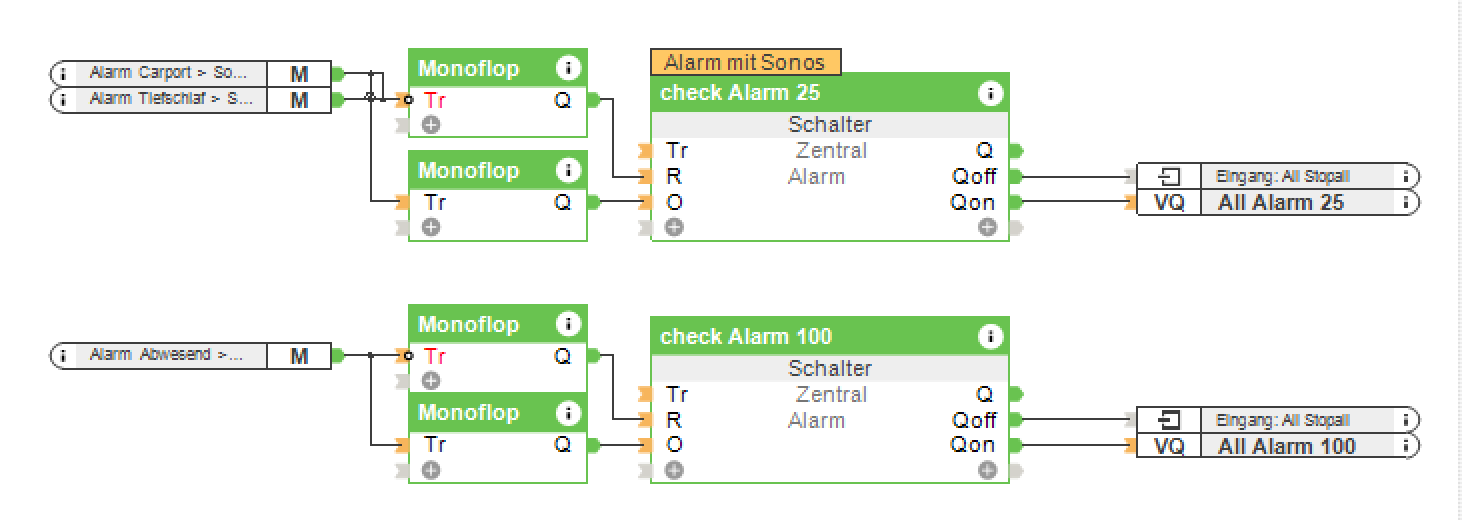Image resolution: width=1462 pixels, height=520 pixels.
Task: Click the Qon output connector of check Alarm 100
Action: [x=1017, y=445]
